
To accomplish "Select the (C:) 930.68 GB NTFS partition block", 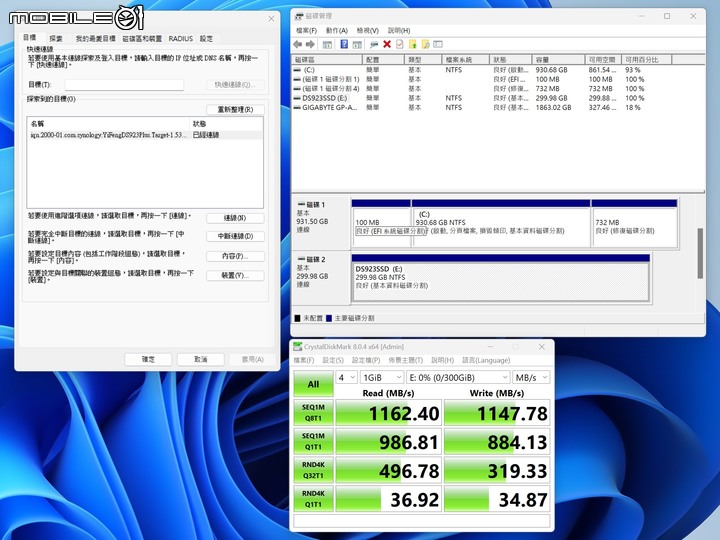I will 501,224.
